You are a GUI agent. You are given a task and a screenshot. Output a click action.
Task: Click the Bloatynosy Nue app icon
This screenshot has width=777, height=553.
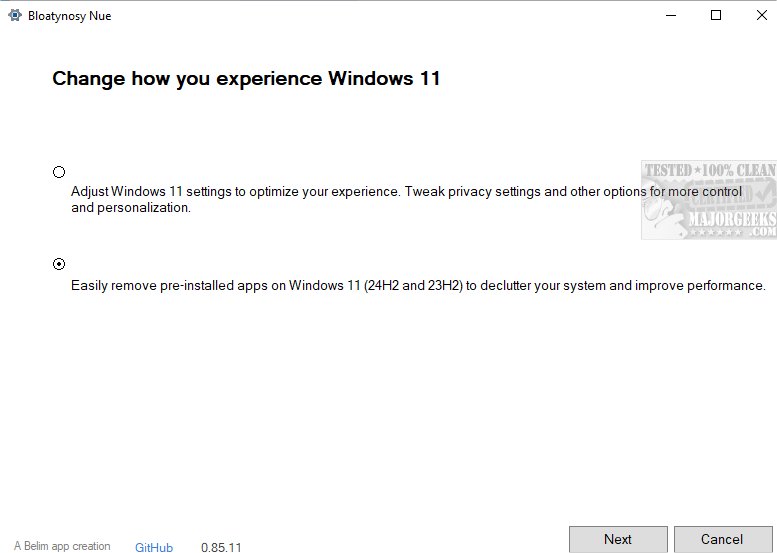(15, 15)
